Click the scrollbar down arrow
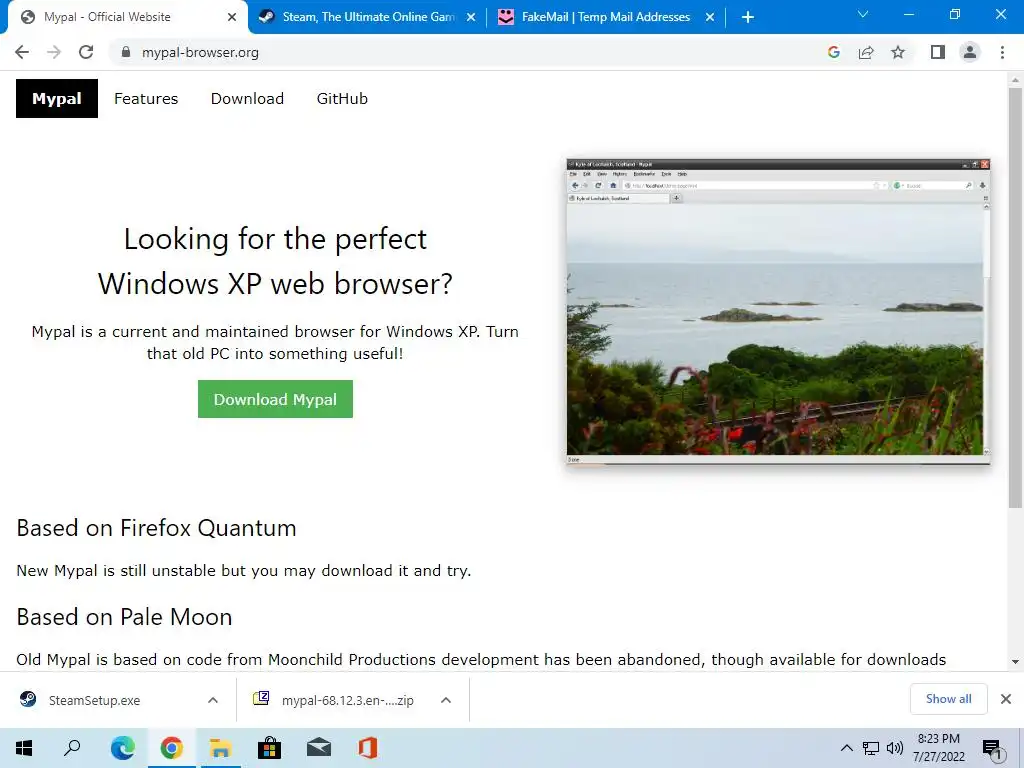This screenshot has width=1024, height=768. [1015, 662]
